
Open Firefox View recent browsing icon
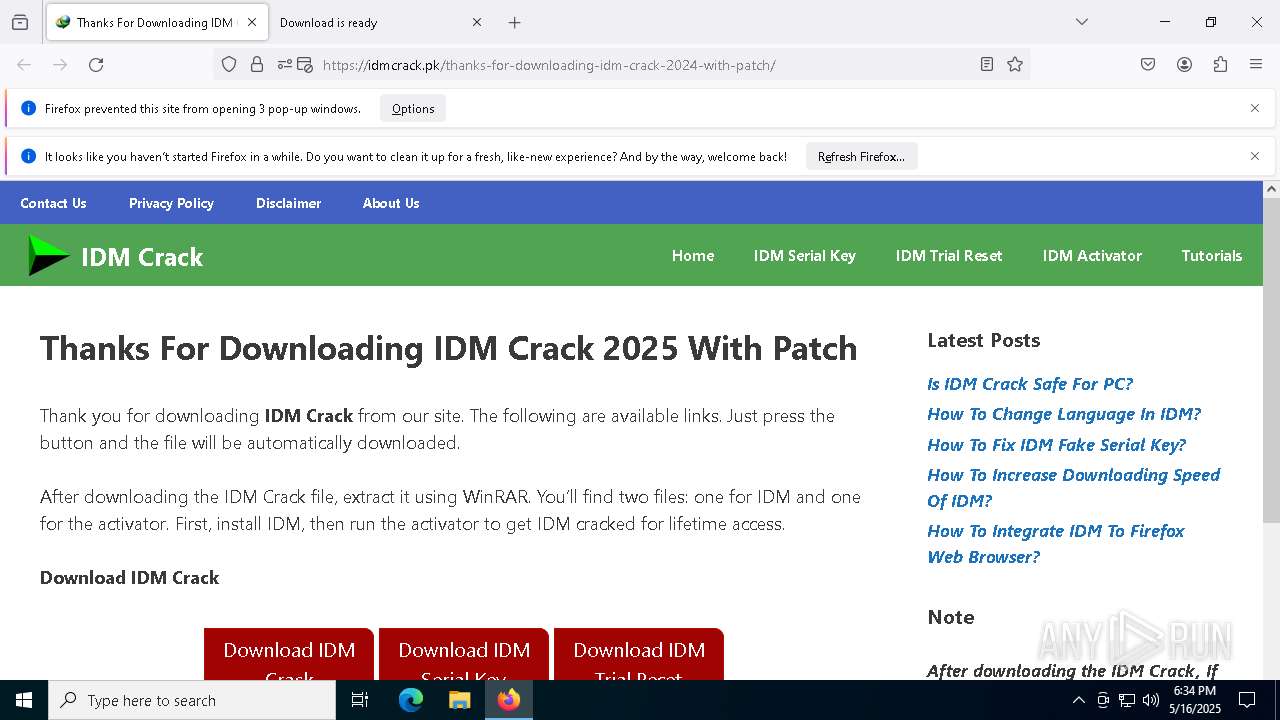coord(20,22)
